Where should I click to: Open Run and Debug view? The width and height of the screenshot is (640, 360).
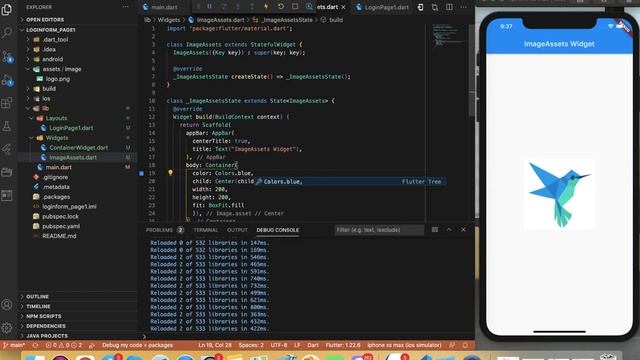point(7,80)
